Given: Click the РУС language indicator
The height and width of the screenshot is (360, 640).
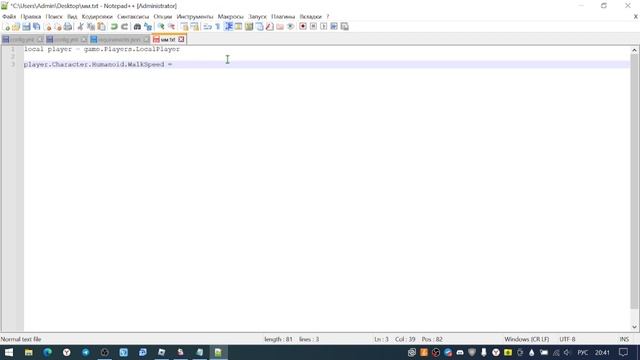Looking at the screenshot, I should coord(582,352).
